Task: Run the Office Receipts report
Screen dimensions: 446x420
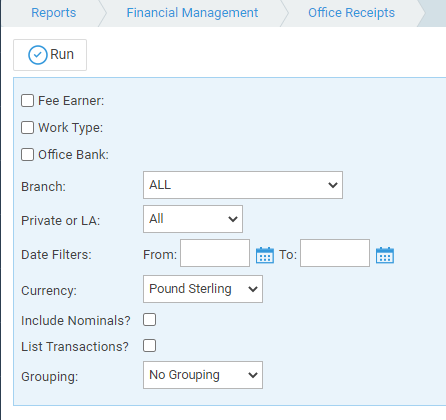Action: [50, 55]
